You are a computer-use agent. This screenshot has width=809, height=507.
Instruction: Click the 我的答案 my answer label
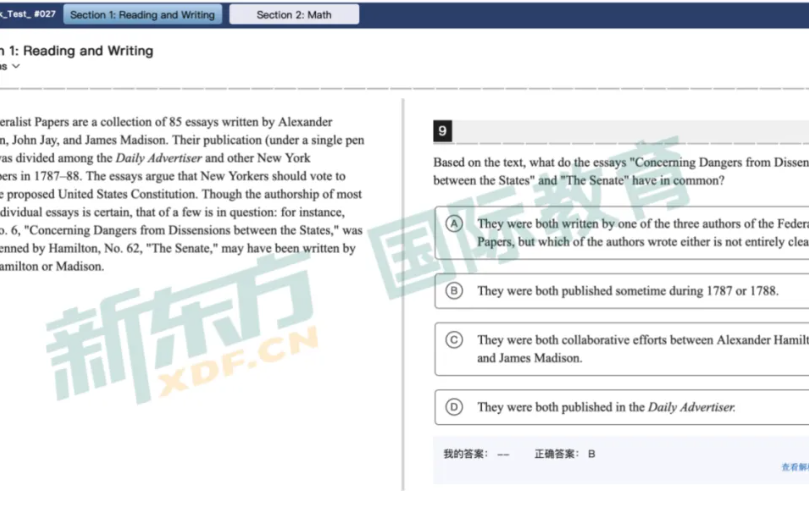point(465,454)
